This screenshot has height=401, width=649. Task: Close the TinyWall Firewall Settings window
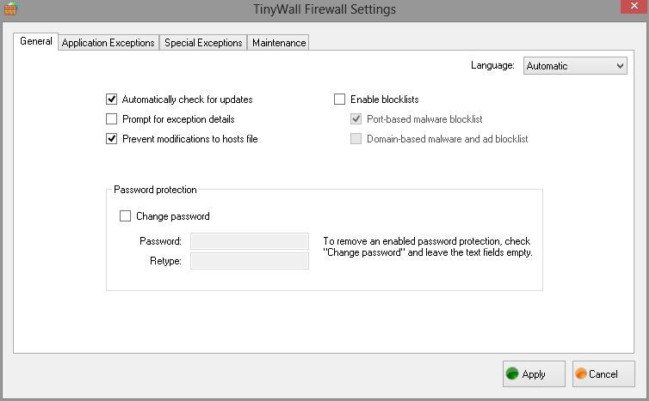[x=634, y=6]
